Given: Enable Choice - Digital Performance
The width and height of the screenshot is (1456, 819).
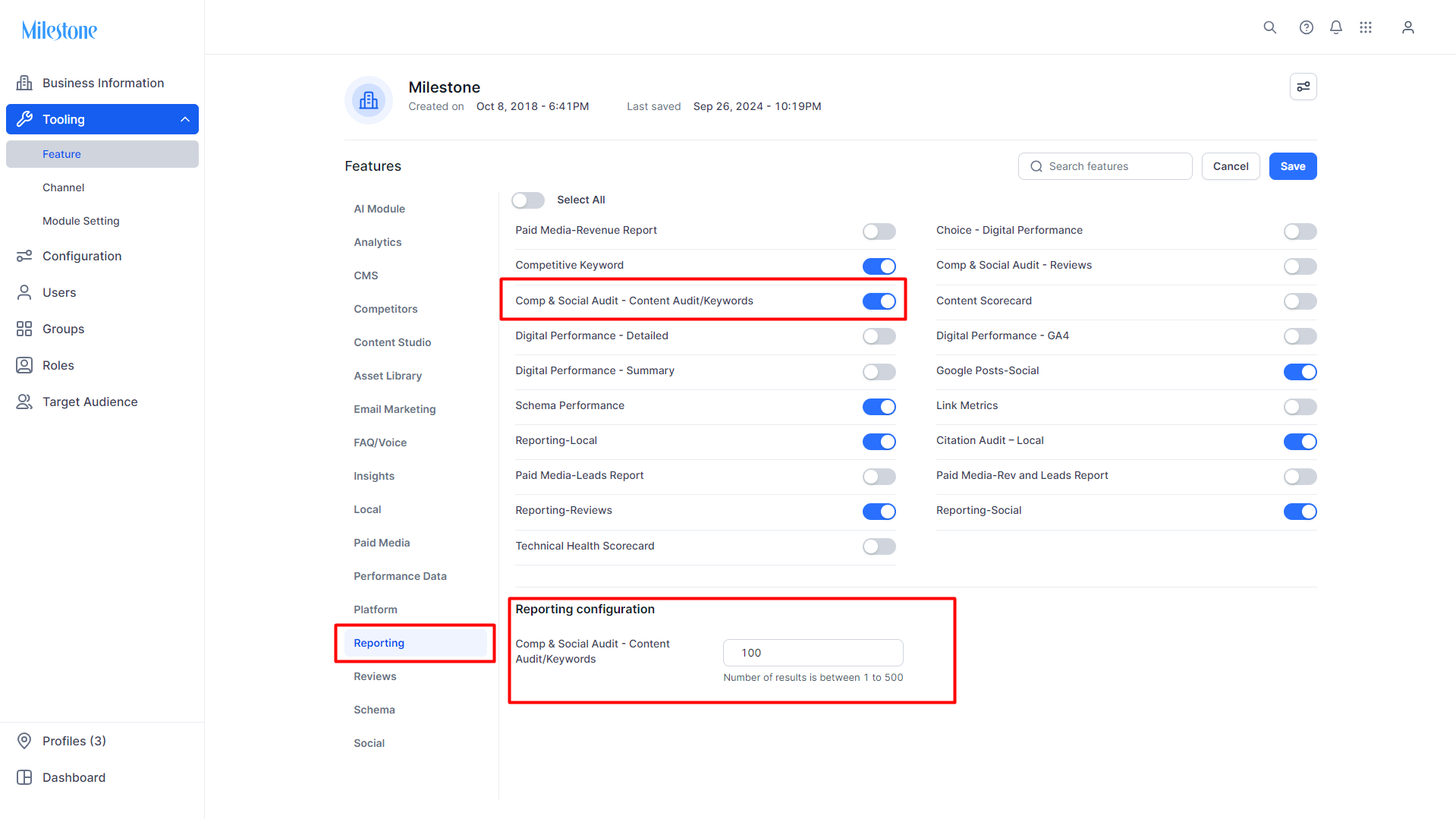Looking at the screenshot, I should 1300,231.
